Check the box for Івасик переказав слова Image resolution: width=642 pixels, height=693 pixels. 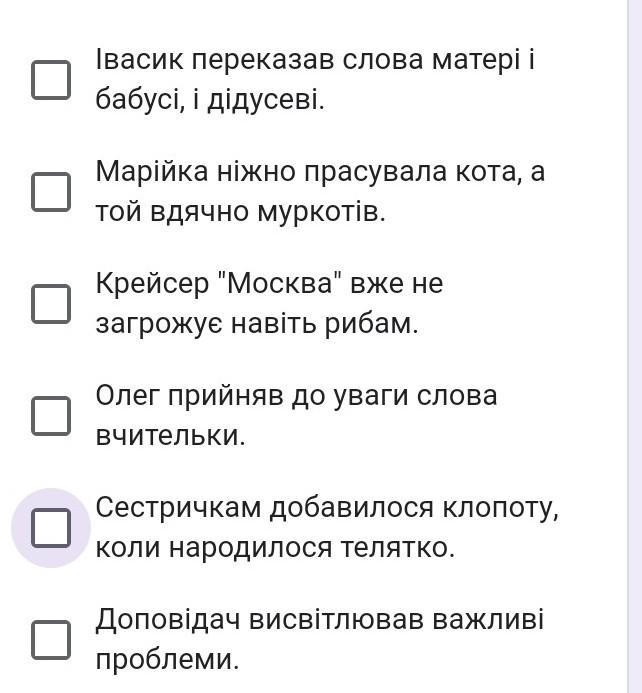pos(51,79)
